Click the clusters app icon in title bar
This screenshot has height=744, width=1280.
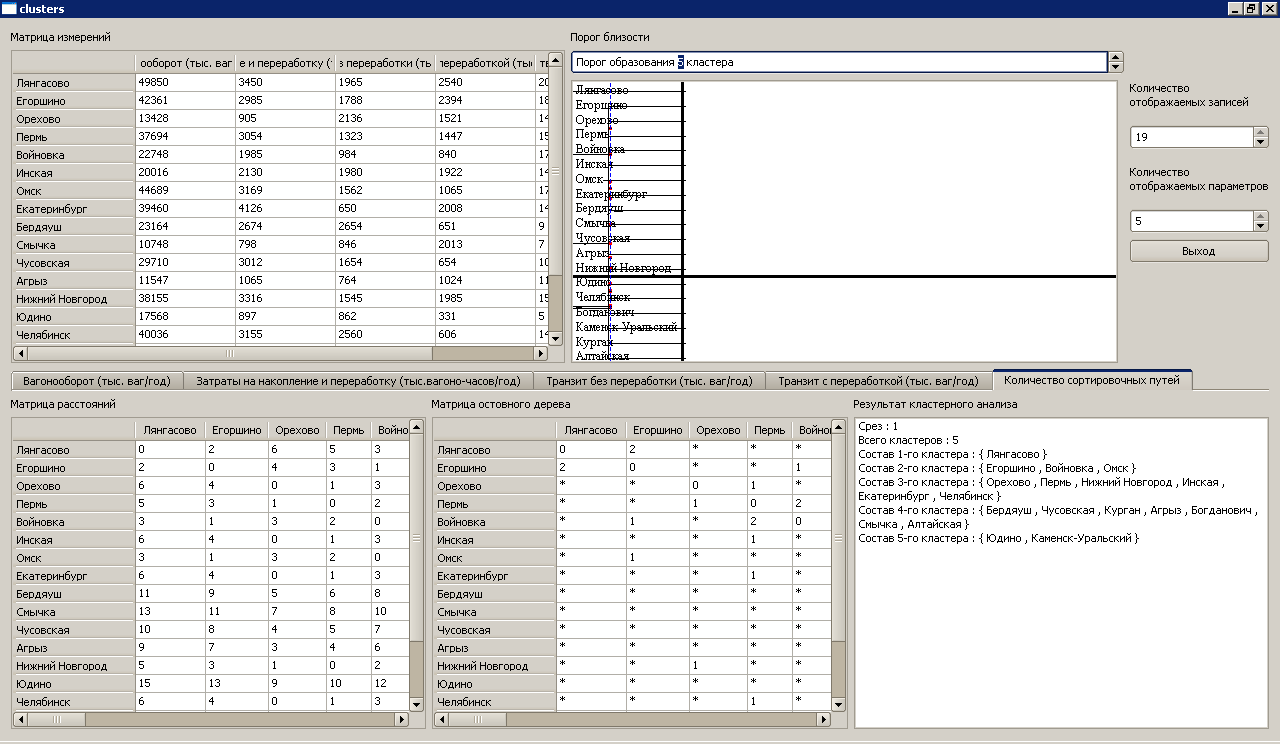pyautogui.click(x=9, y=9)
